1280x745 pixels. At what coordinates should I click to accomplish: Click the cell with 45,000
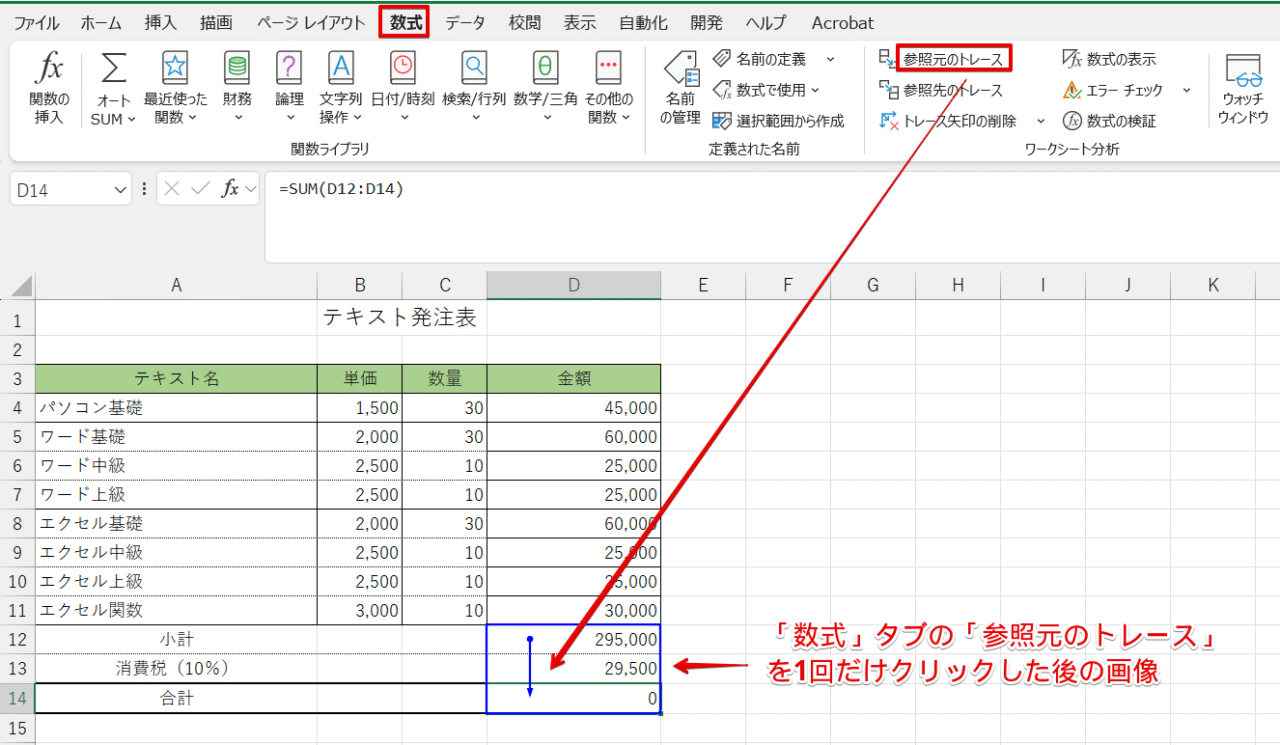tap(574, 408)
